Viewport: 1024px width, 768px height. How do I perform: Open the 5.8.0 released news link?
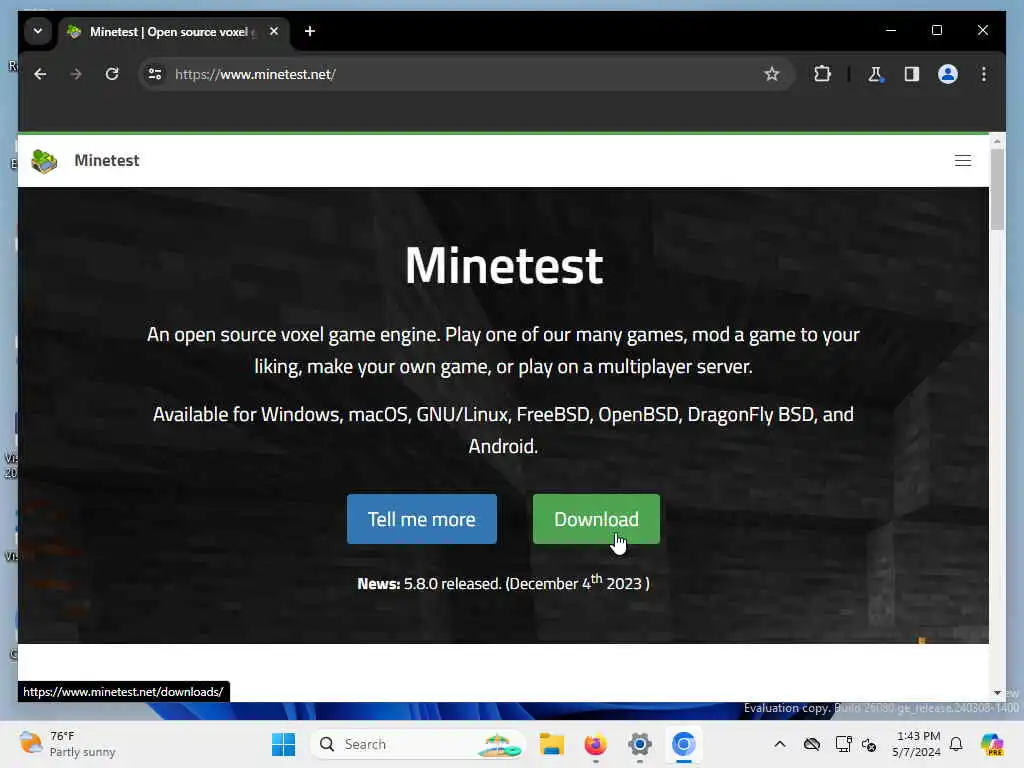[452, 584]
